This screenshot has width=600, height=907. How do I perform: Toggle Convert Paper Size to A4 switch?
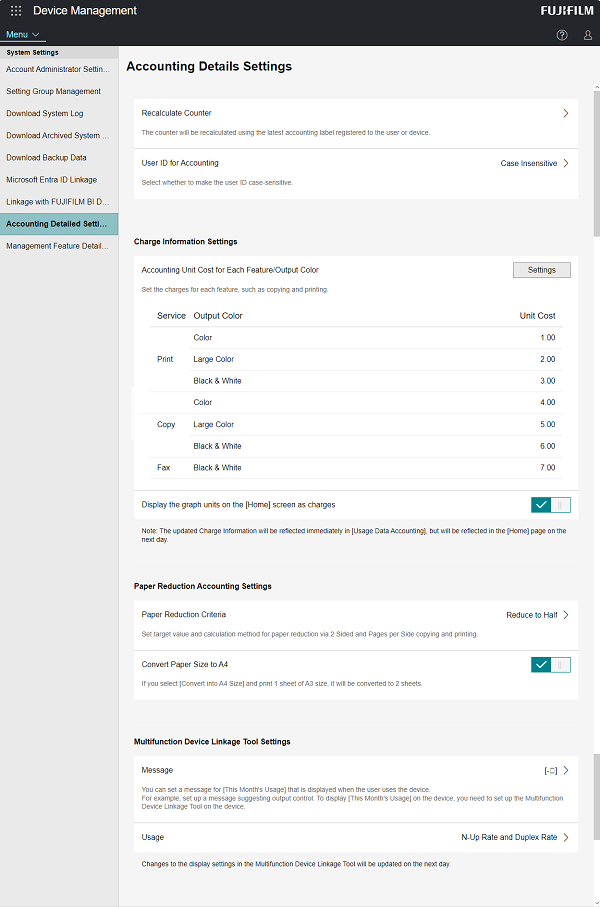point(550,665)
